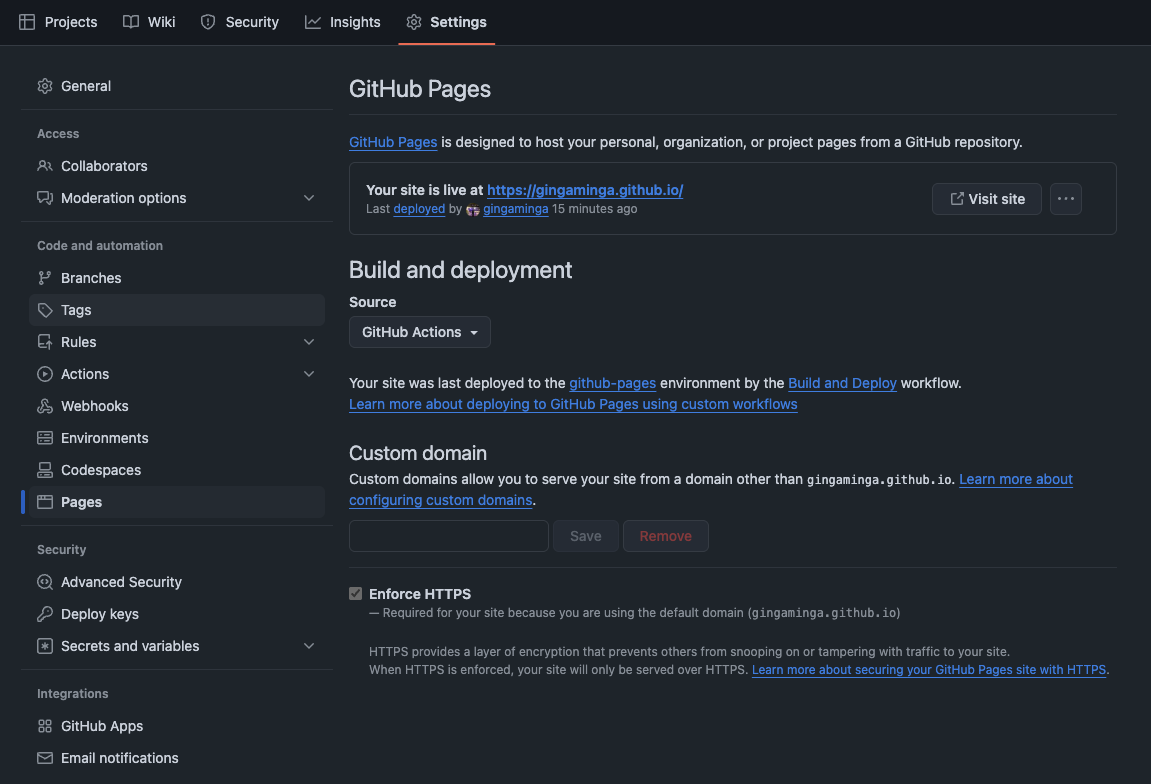Viewport: 1151px width, 784px height.
Task: Click the Settings gear icon in top nav
Action: click(x=414, y=22)
